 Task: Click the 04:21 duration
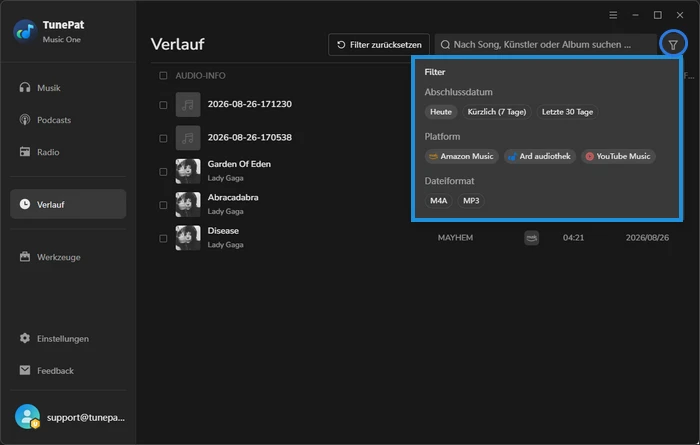573,238
